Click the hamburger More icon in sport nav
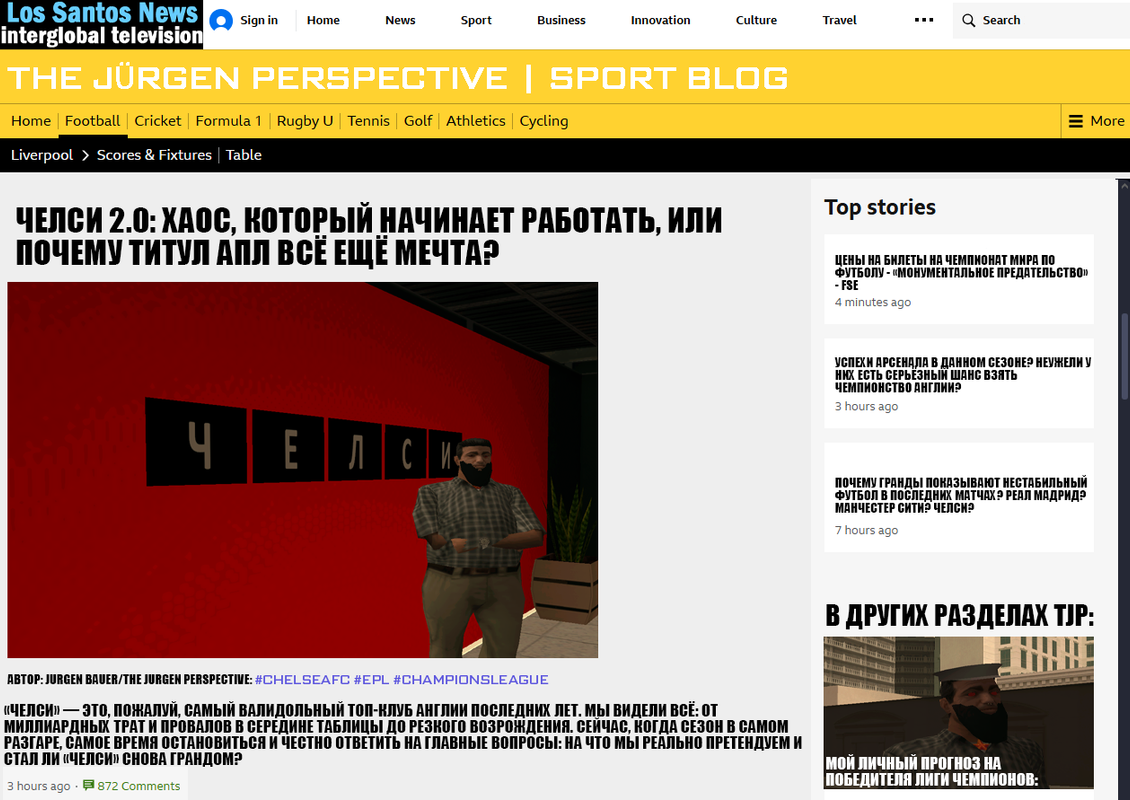Image resolution: width=1130 pixels, height=800 pixels. pos(1075,121)
